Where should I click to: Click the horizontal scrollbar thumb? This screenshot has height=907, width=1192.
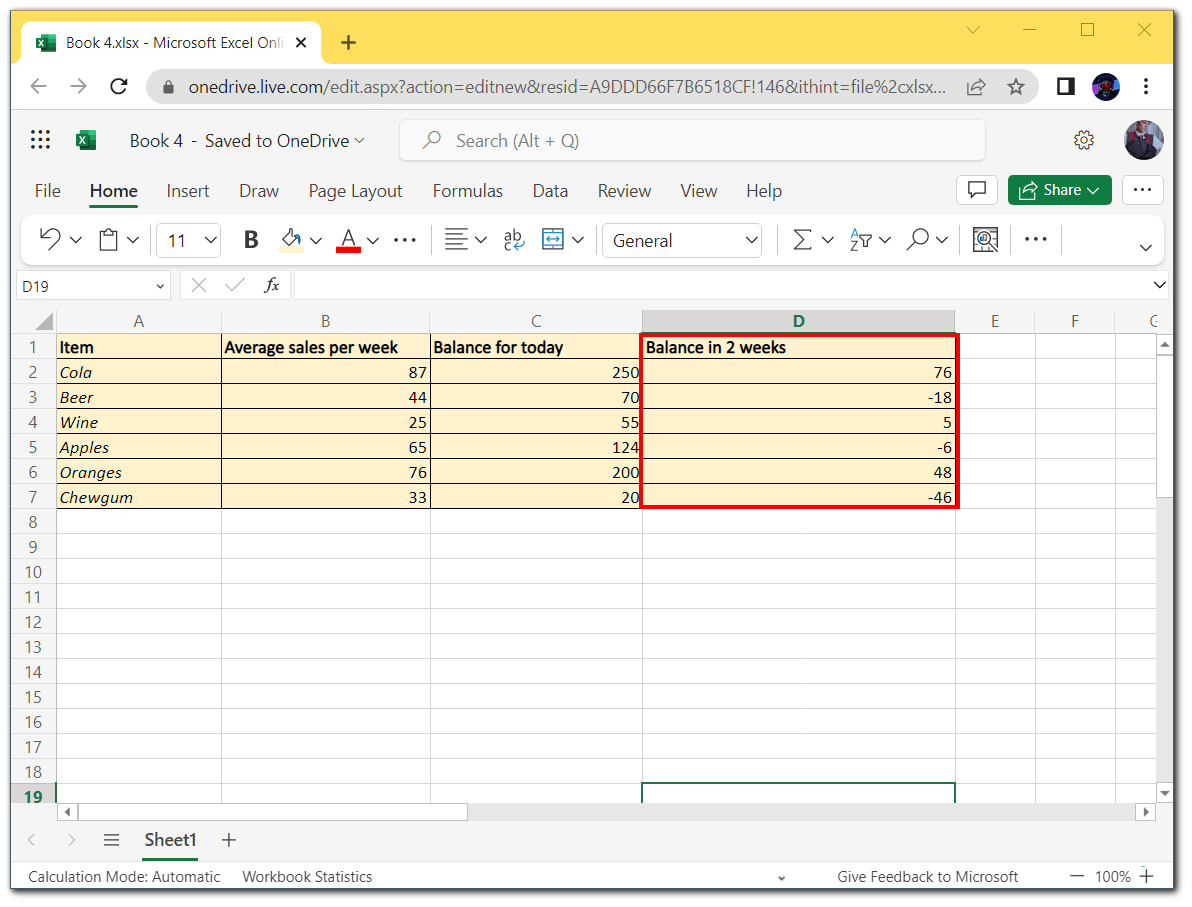273,812
